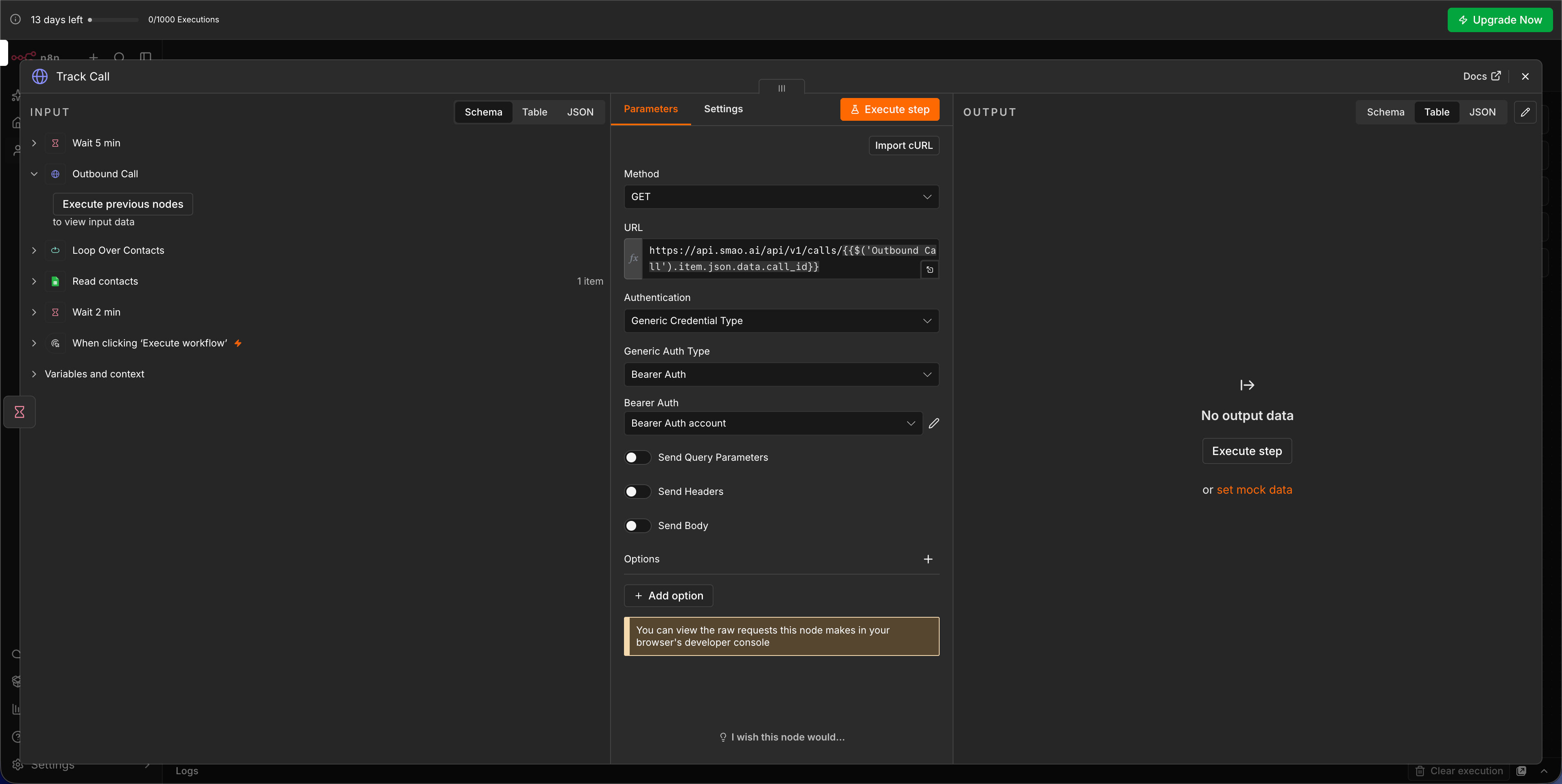Expand the Wait 5 min input node
The width and height of the screenshot is (1562, 784).
click(x=34, y=143)
